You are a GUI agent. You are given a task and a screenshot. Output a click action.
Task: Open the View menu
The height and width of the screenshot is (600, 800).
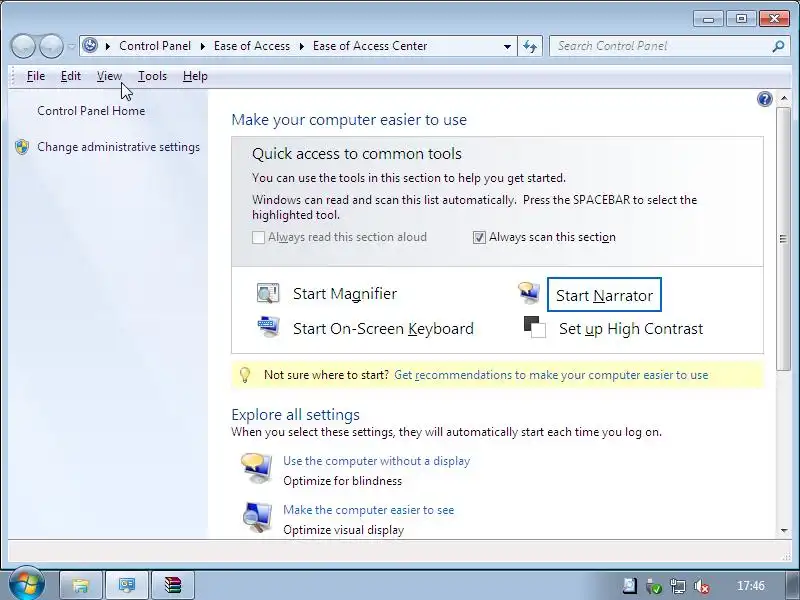[x=109, y=76]
